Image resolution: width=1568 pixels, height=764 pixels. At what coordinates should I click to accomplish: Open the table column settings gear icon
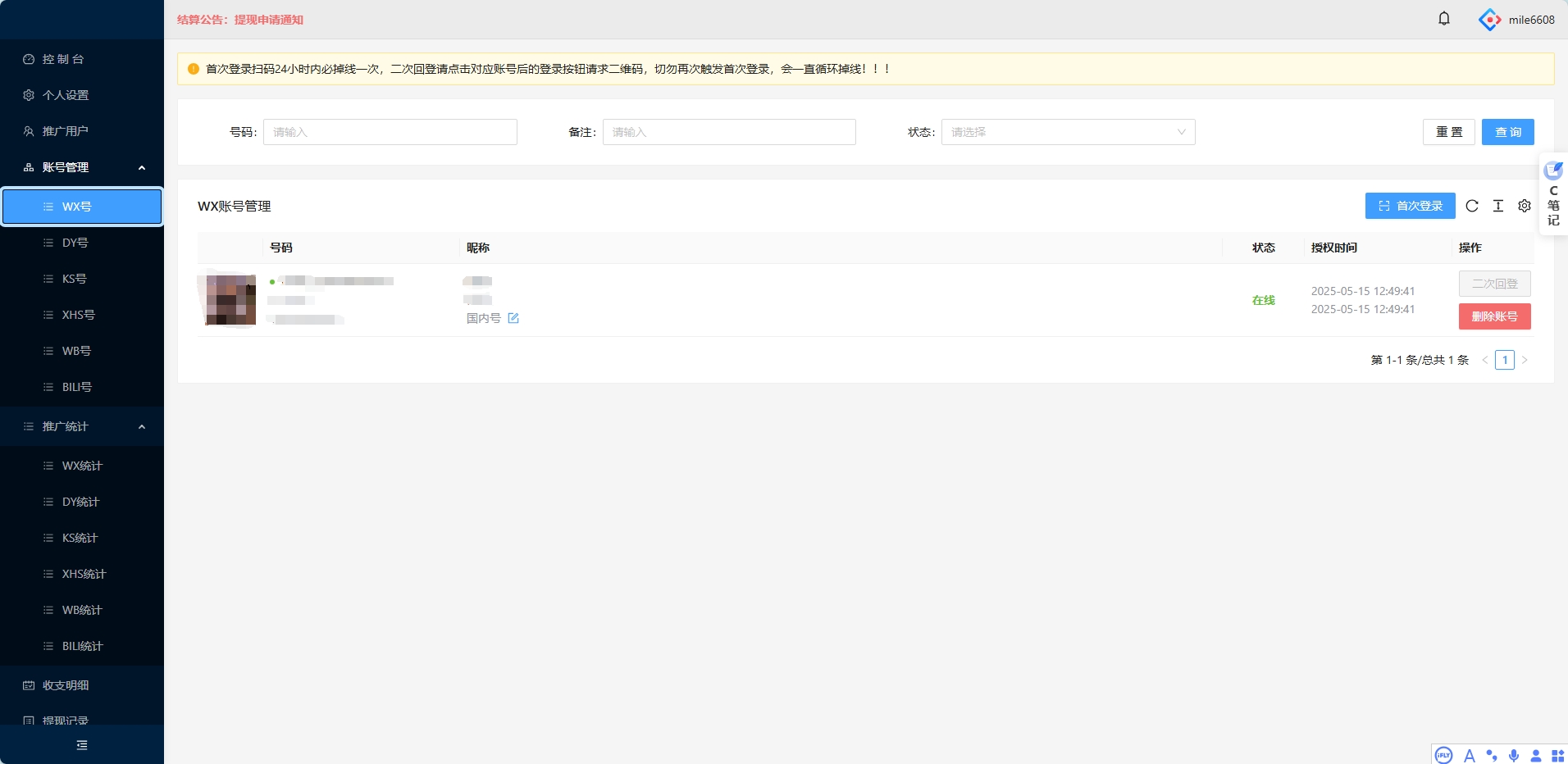point(1525,206)
